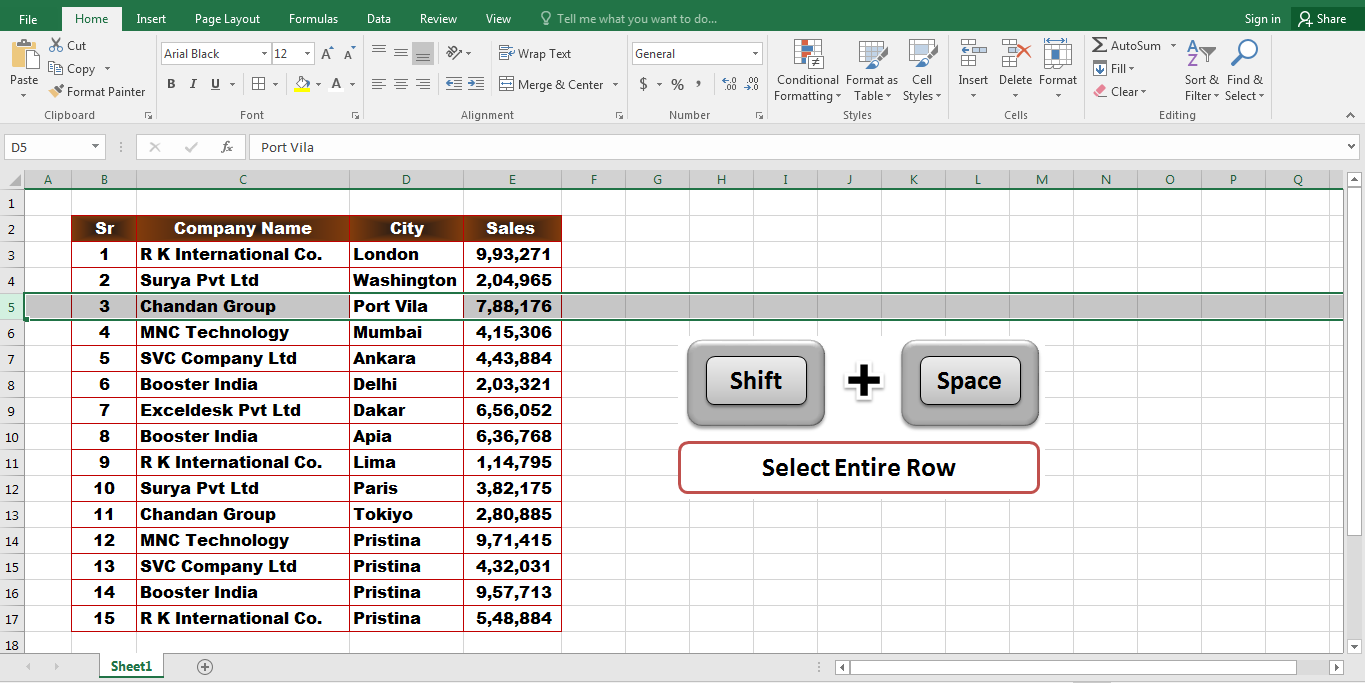The image size is (1365, 683).
Task: Click the AutoSum sigma icon
Action: (1100, 46)
